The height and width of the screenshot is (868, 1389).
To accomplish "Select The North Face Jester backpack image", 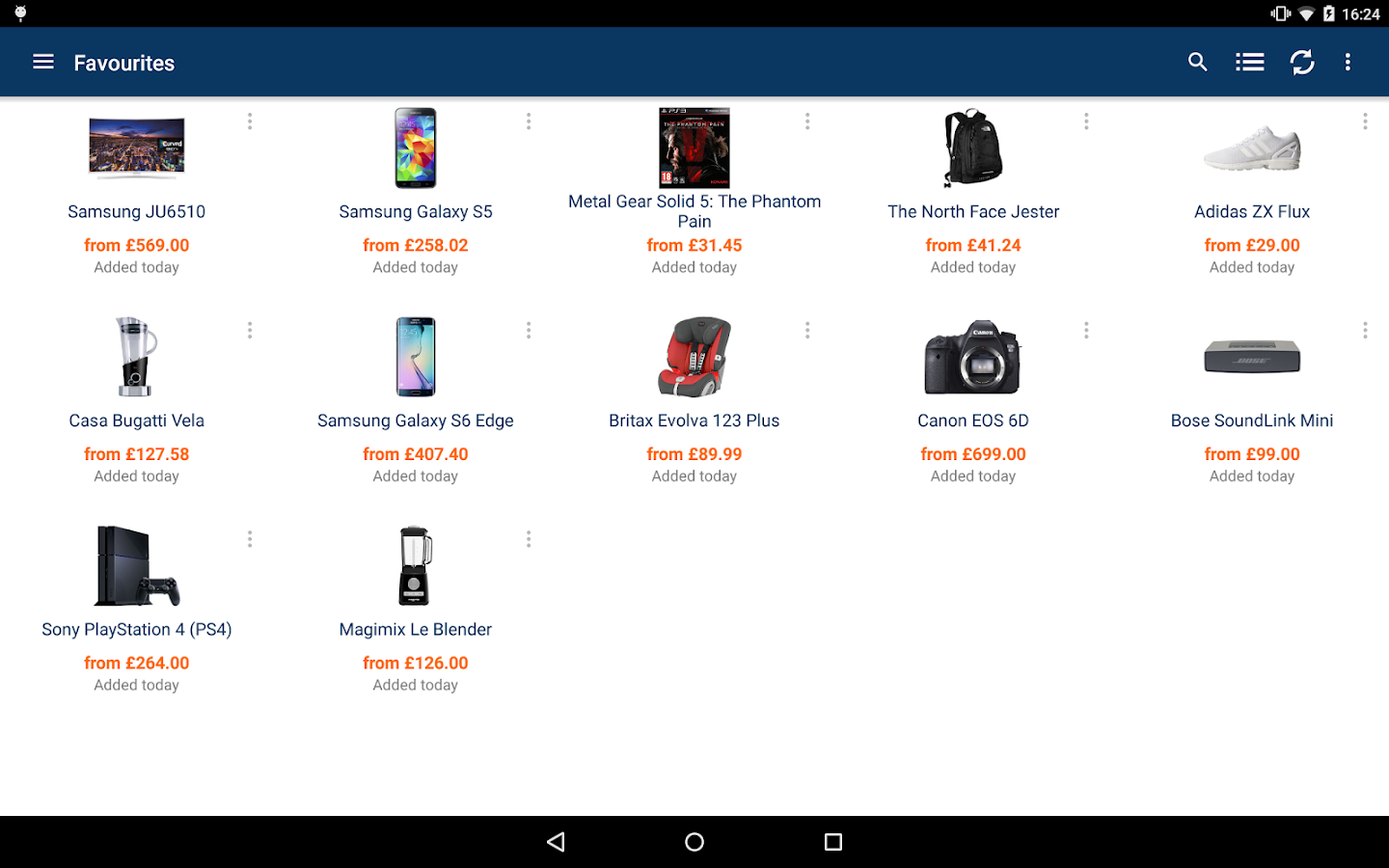I will (x=973, y=148).
